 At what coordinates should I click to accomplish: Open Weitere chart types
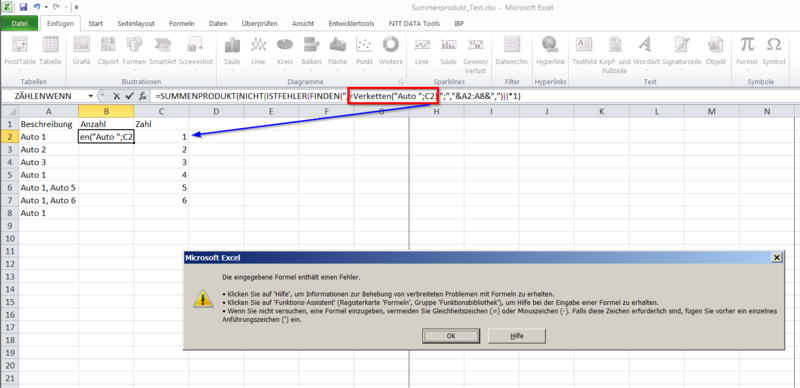click(x=391, y=54)
